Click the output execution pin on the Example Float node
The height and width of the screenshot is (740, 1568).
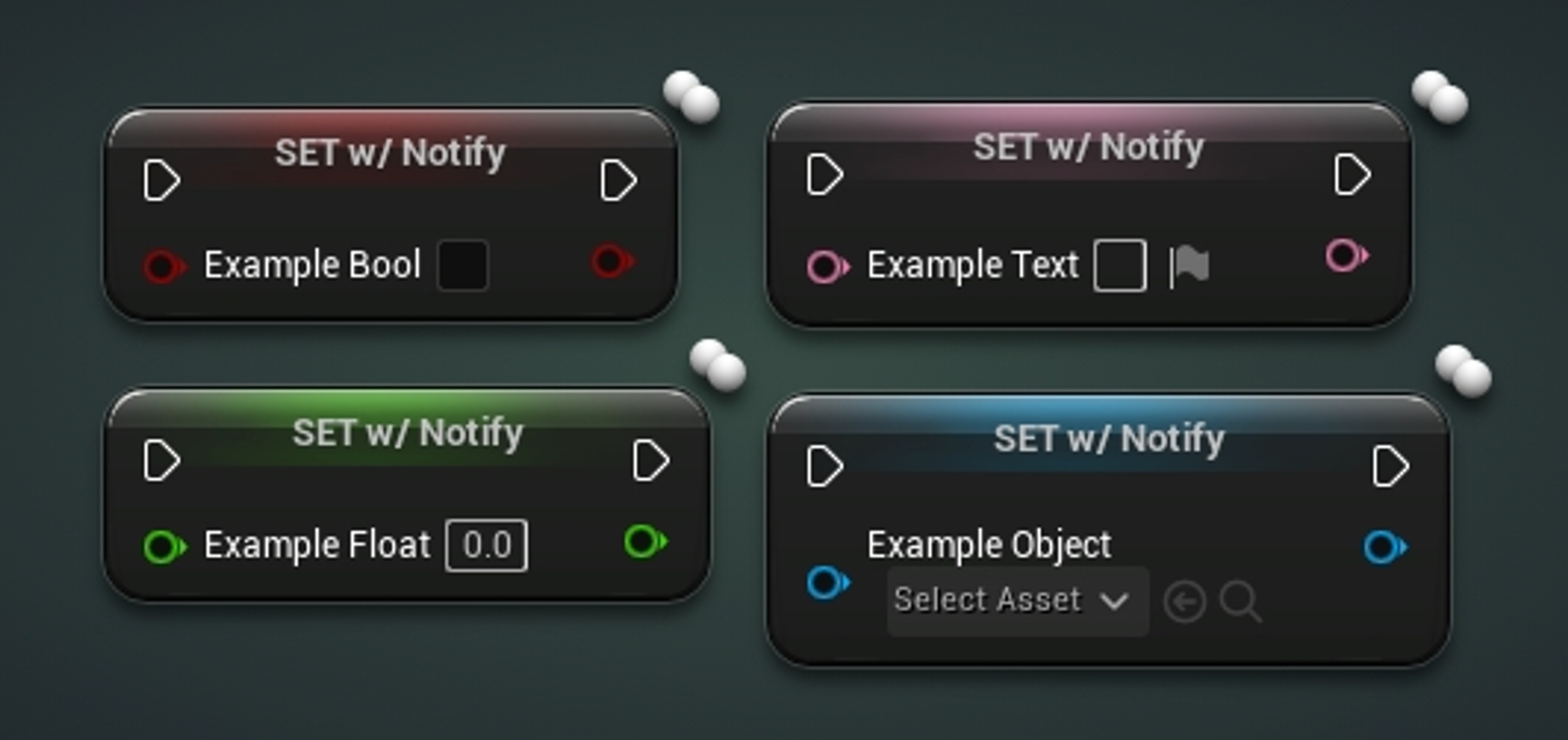click(651, 461)
